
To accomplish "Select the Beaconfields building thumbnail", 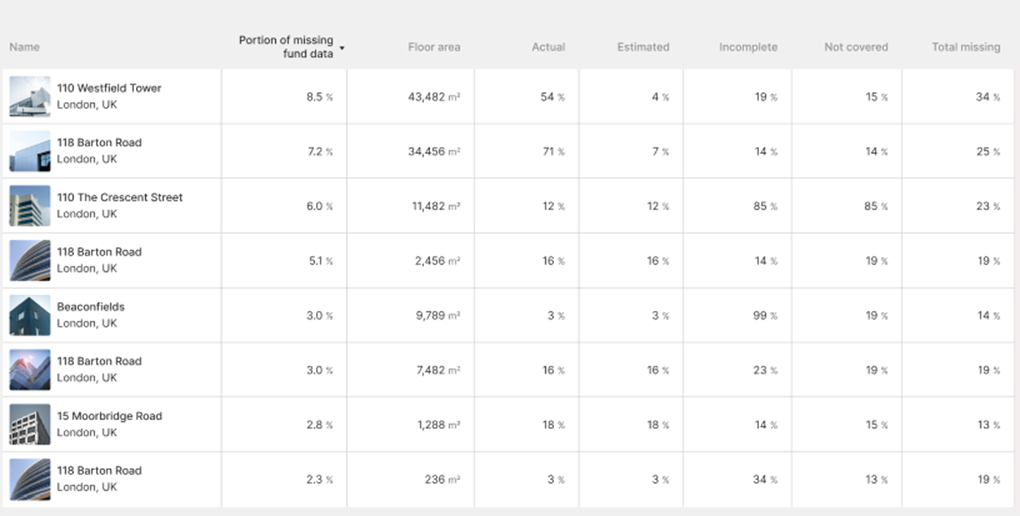I will [x=30, y=315].
